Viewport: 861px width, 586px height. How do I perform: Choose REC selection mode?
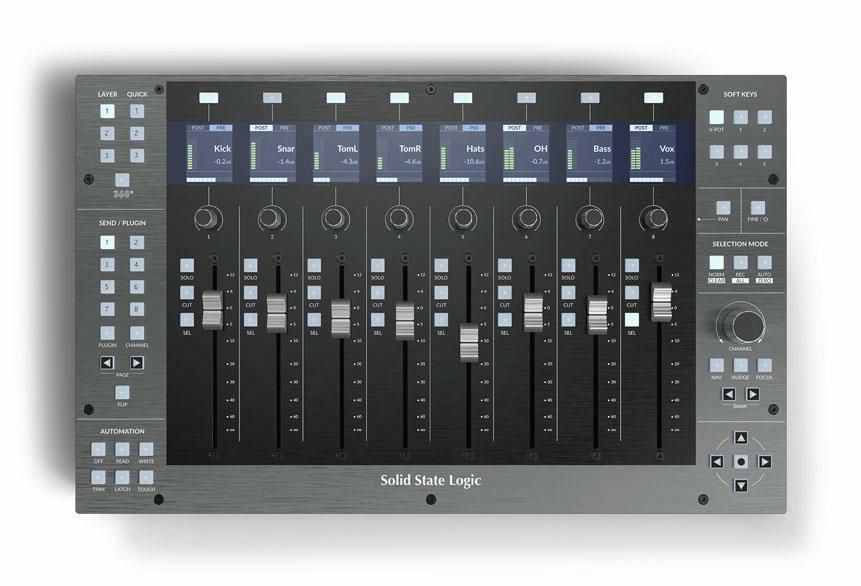click(x=741, y=262)
